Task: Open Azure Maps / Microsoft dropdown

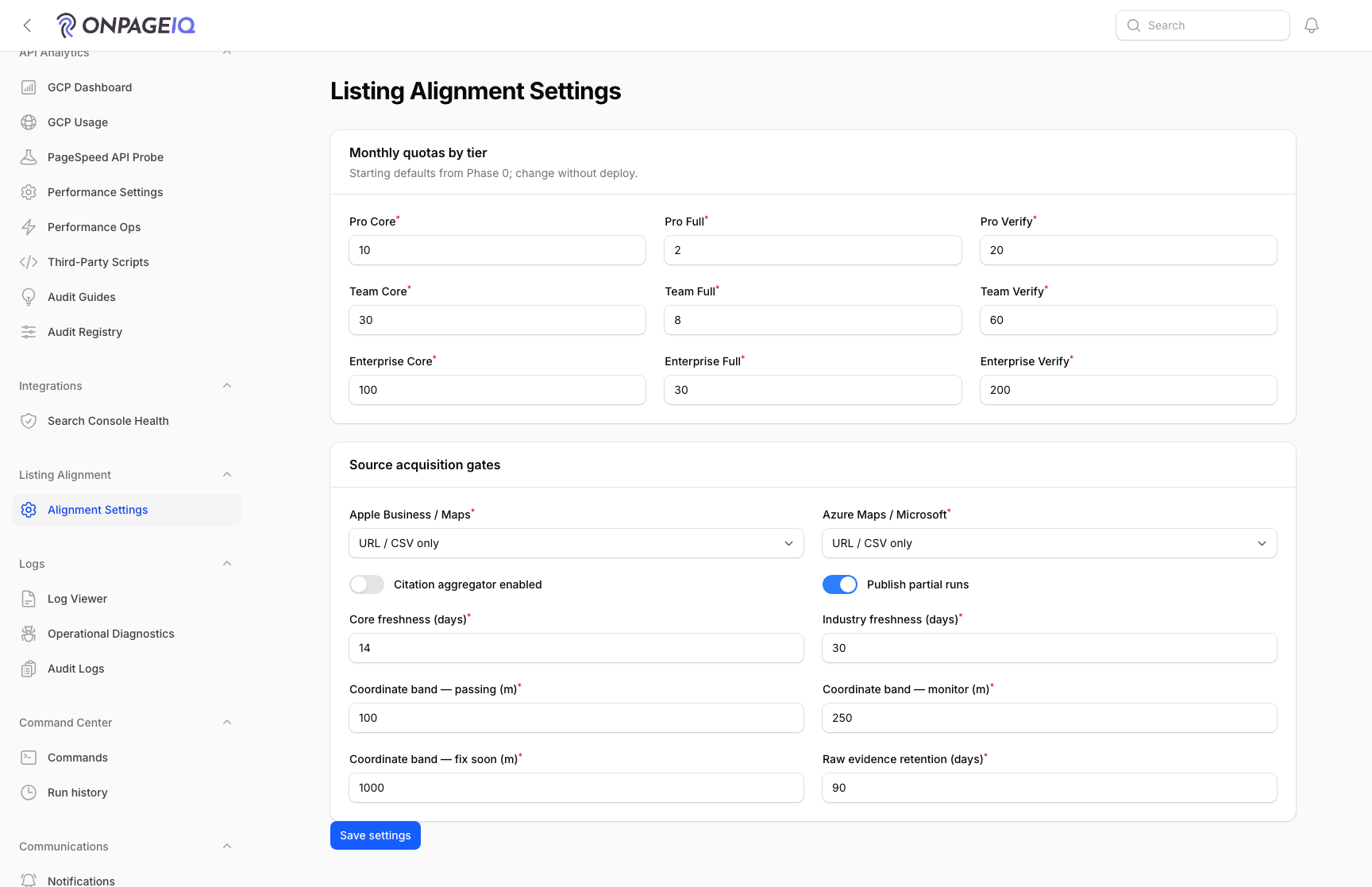Action: 1050,543
